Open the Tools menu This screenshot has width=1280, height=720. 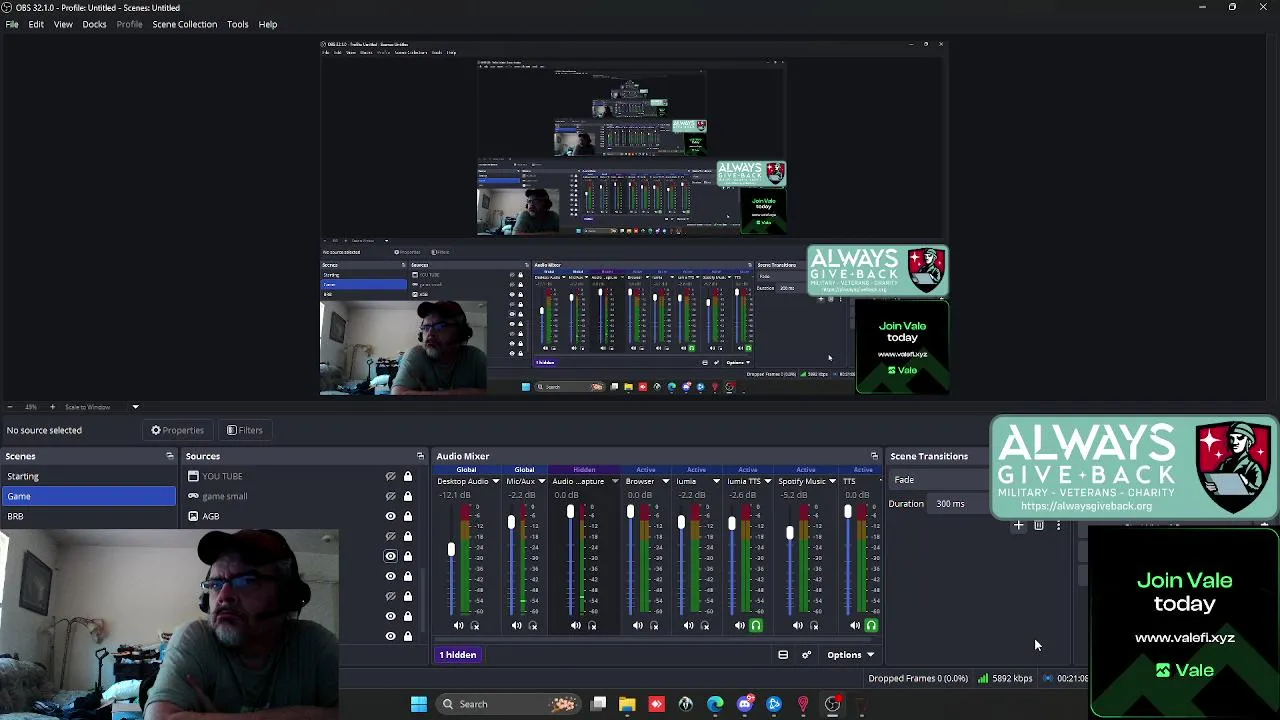click(x=237, y=24)
